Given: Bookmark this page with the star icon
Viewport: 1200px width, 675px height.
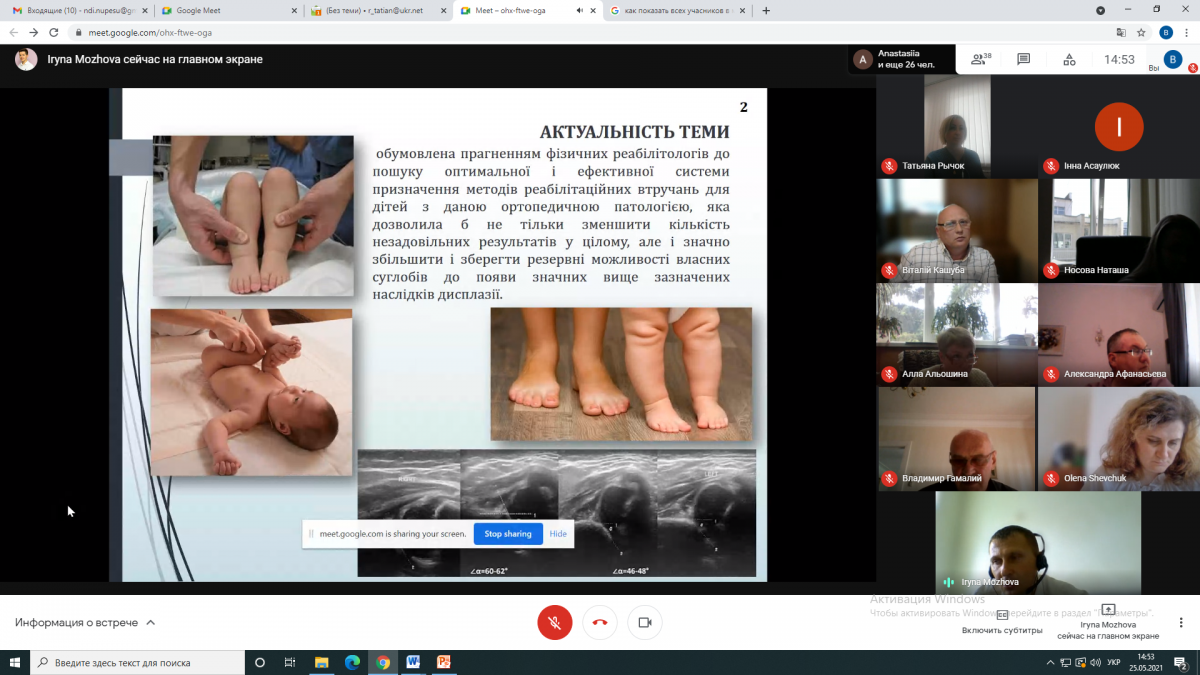Looking at the screenshot, I should point(1141,32).
